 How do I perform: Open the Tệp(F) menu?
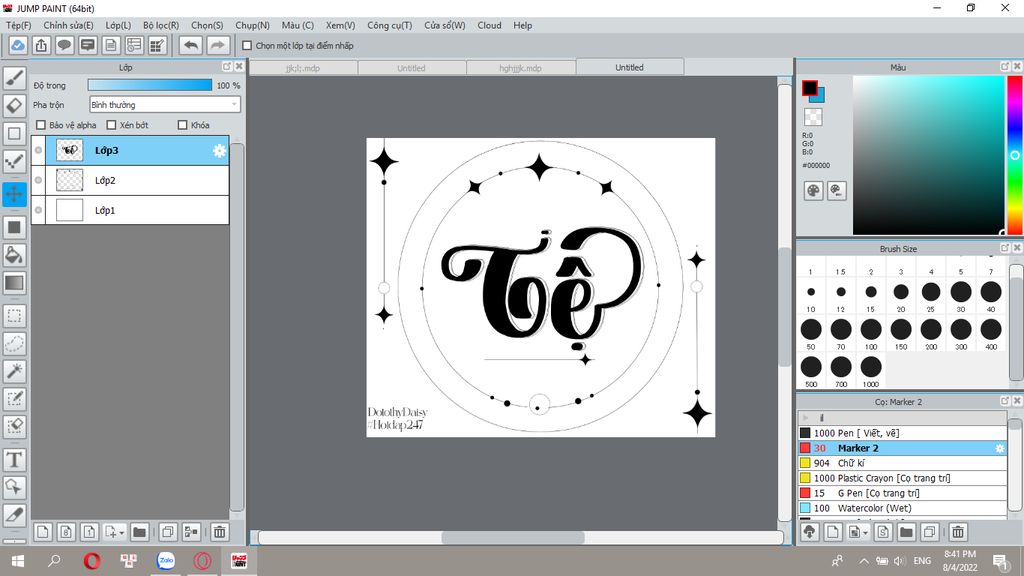[x=18, y=25]
